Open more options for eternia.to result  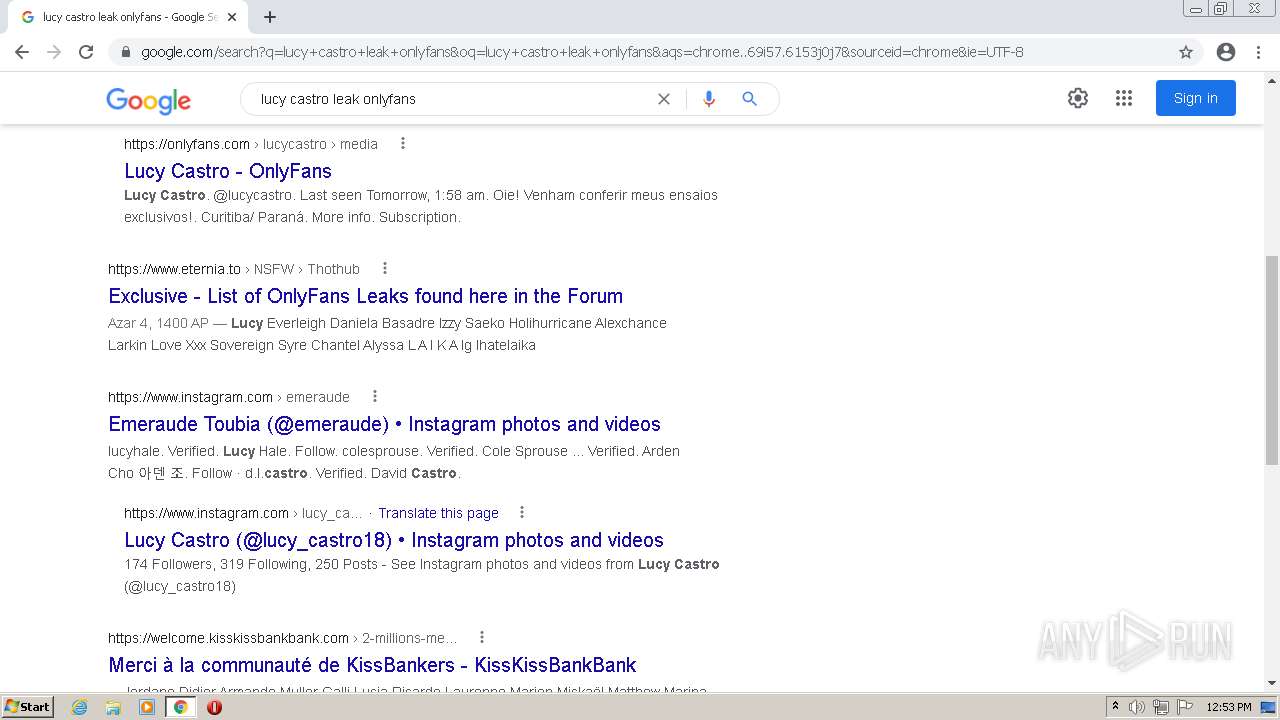click(x=385, y=268)
